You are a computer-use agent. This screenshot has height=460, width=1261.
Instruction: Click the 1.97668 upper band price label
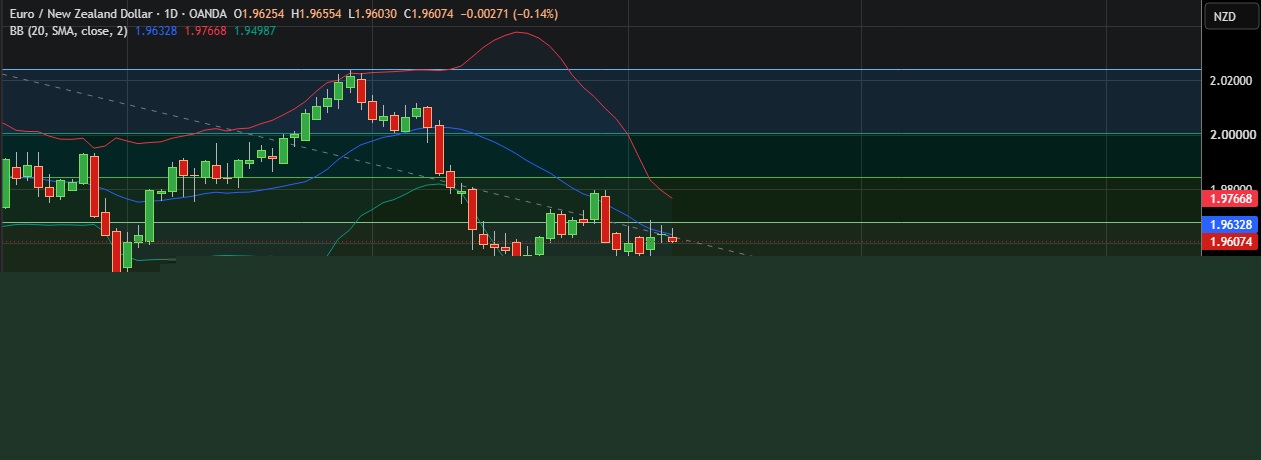pos(1230,199)
